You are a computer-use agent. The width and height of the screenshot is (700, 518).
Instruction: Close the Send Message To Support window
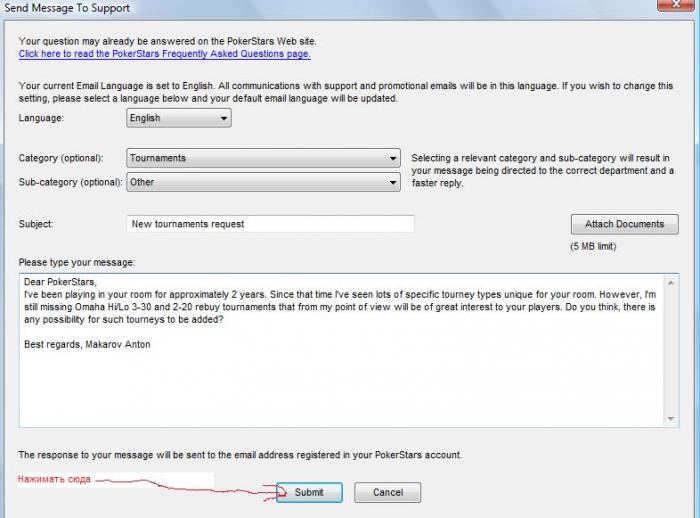pyautogui.click(x=675, y=4)
